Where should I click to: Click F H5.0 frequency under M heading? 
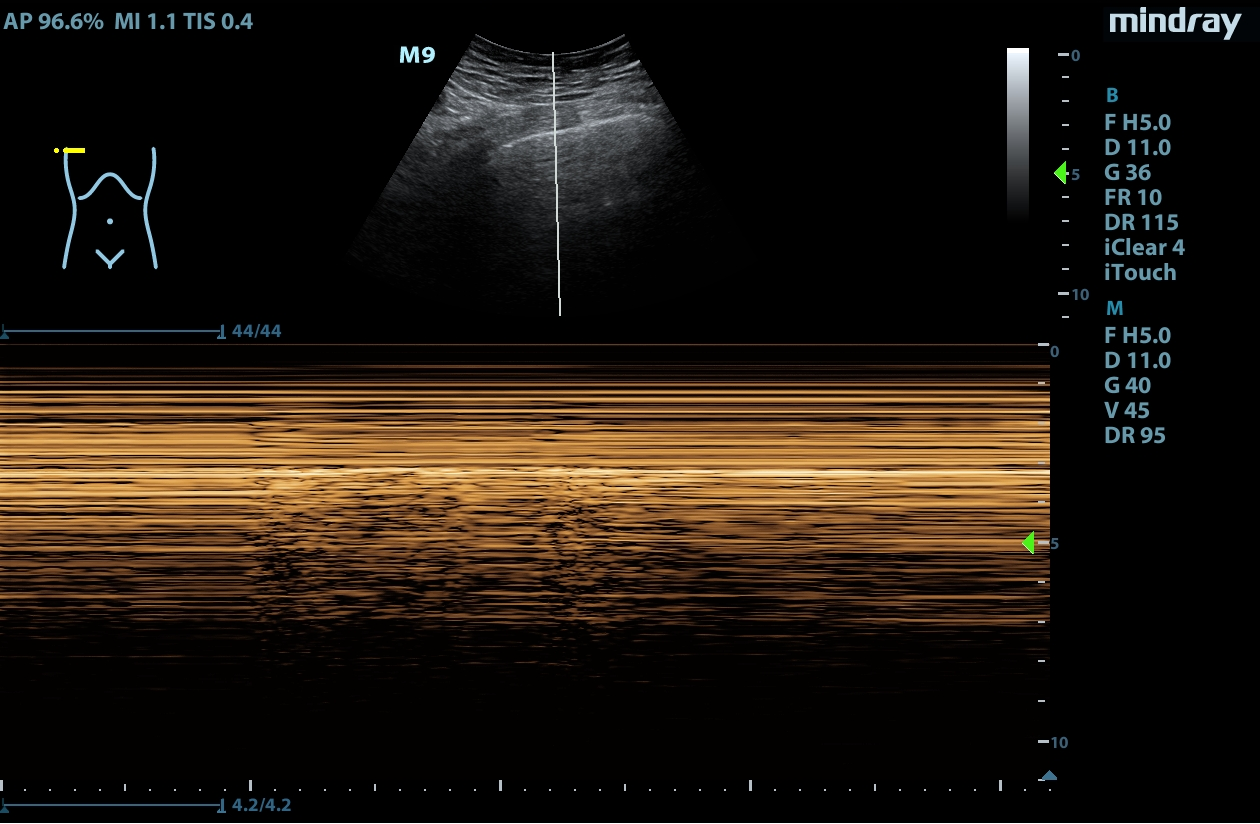click(1137, 335)
